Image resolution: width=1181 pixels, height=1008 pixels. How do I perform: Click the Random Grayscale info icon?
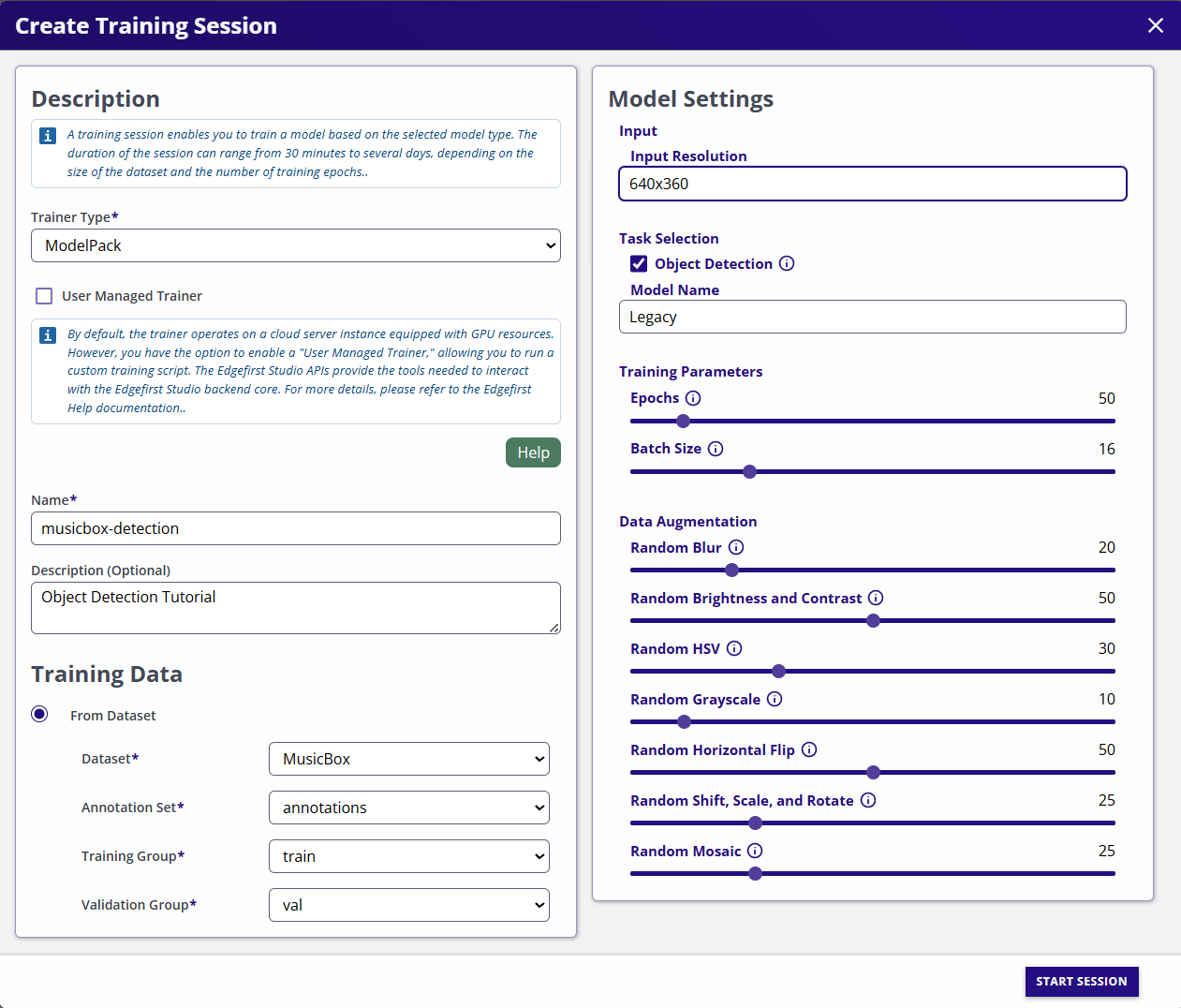(x=775, y=699)
